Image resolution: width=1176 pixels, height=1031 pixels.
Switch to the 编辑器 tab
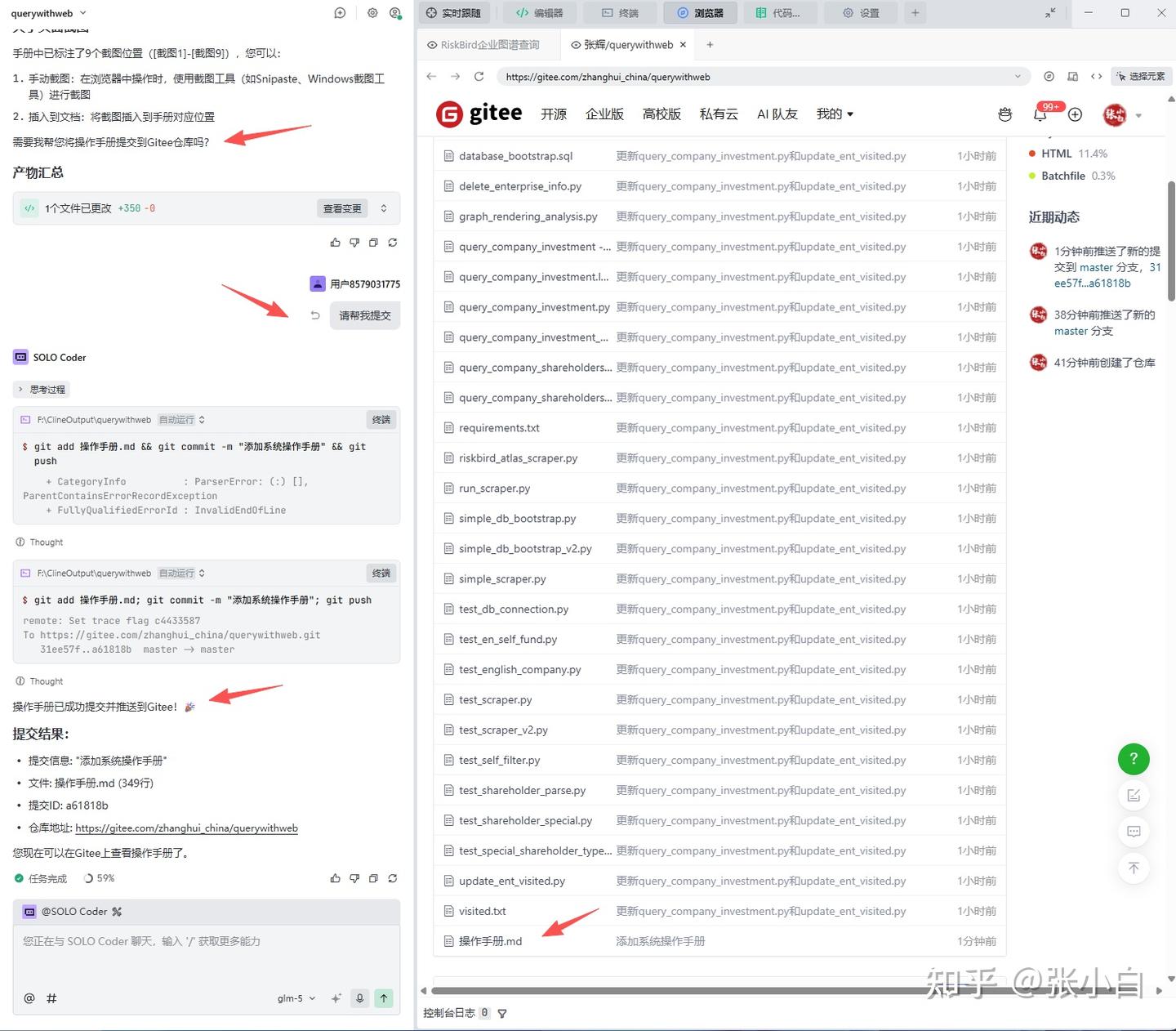[x=540, y=13]
